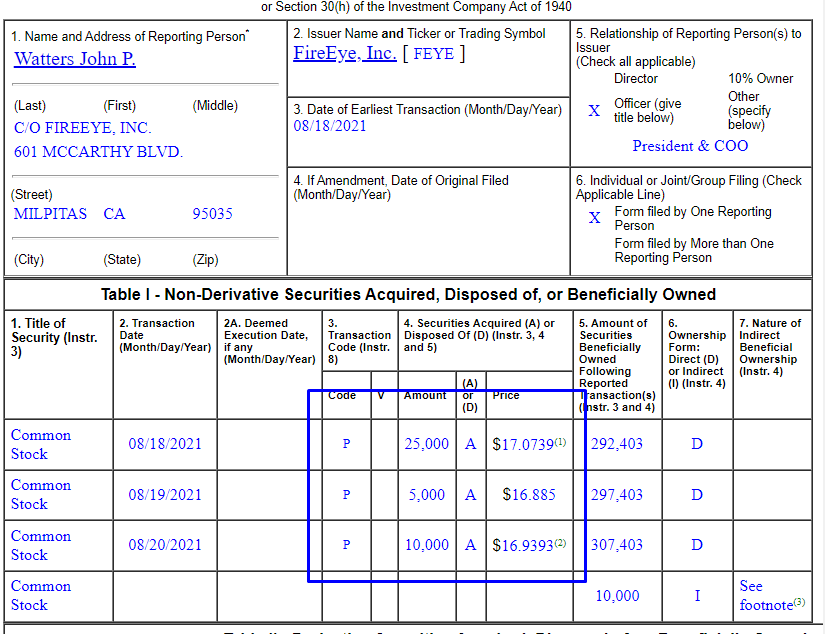The image size is (825, 634).
Task: Click the amount 25,000
Action: tap(427, 444)
